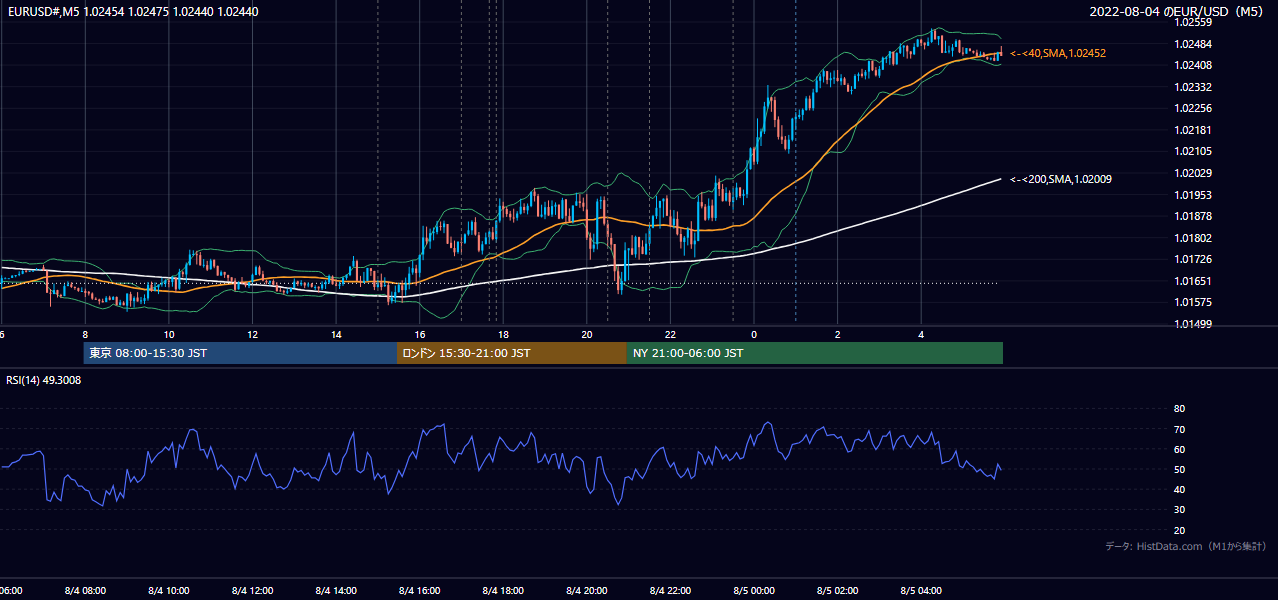This screenshot has height=600, width=1278.
Task: Click the 8/4 20:00 bottom time label
Action: [587, 591]
